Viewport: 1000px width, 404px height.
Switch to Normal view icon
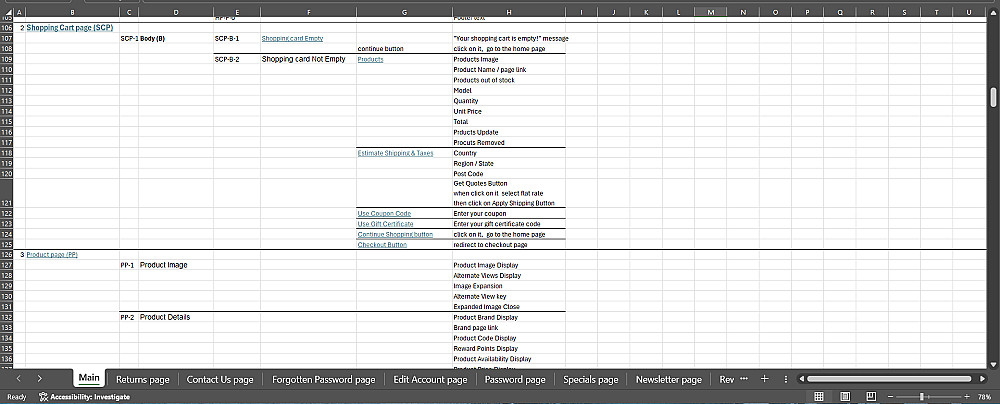pyautogui.click(x=820, y=397)
